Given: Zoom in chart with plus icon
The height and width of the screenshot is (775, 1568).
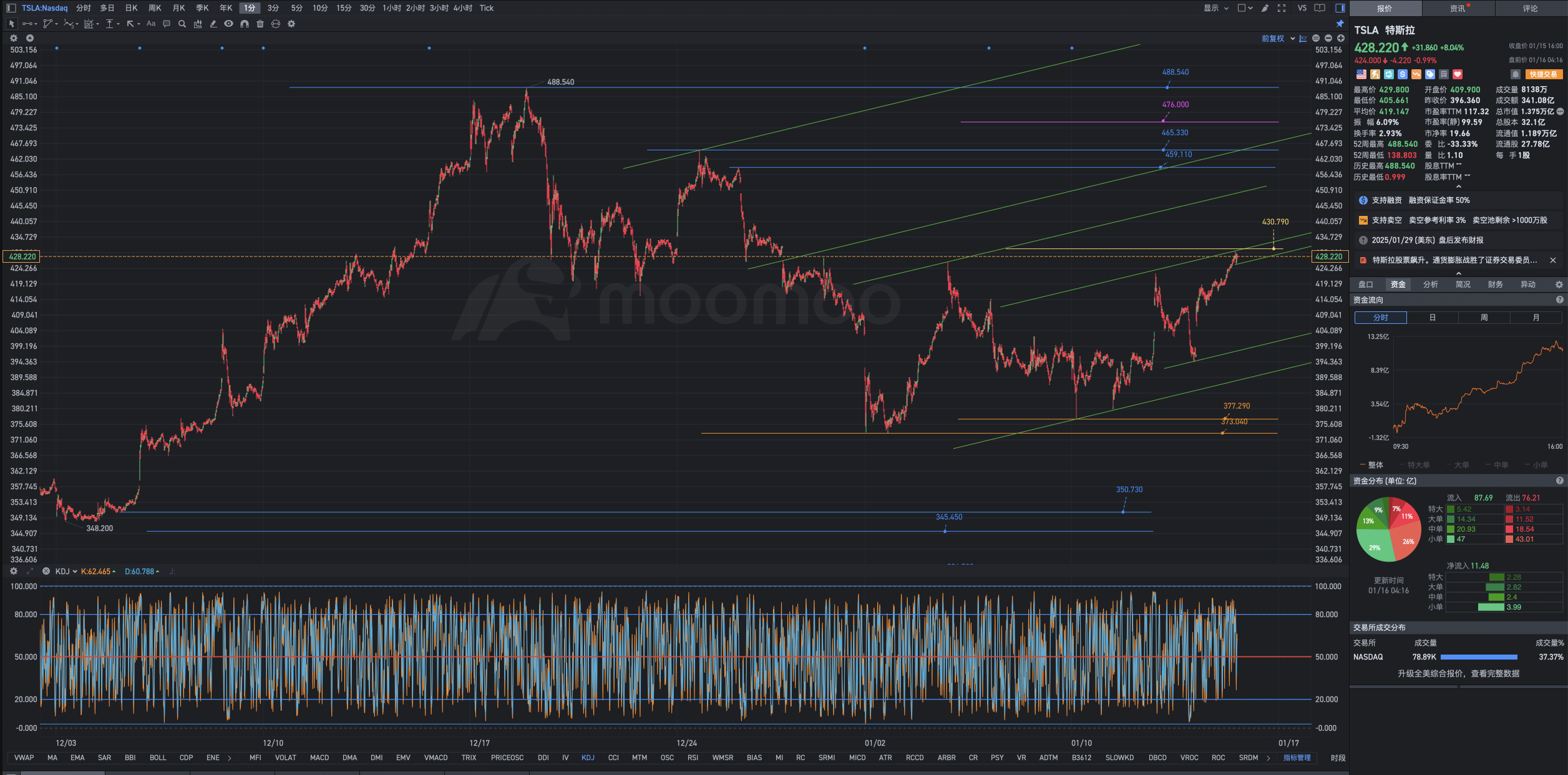Looking at the screenshot, I should [1341, 39].
